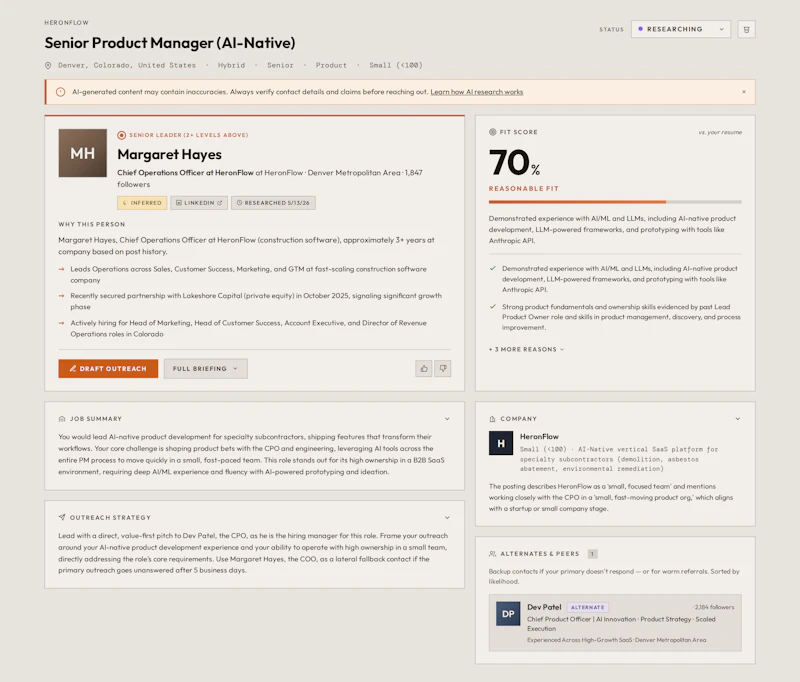800x682 pixels.
Task: Click the HeronFlow company name in Company card
Action: click(x=539, y=437)
